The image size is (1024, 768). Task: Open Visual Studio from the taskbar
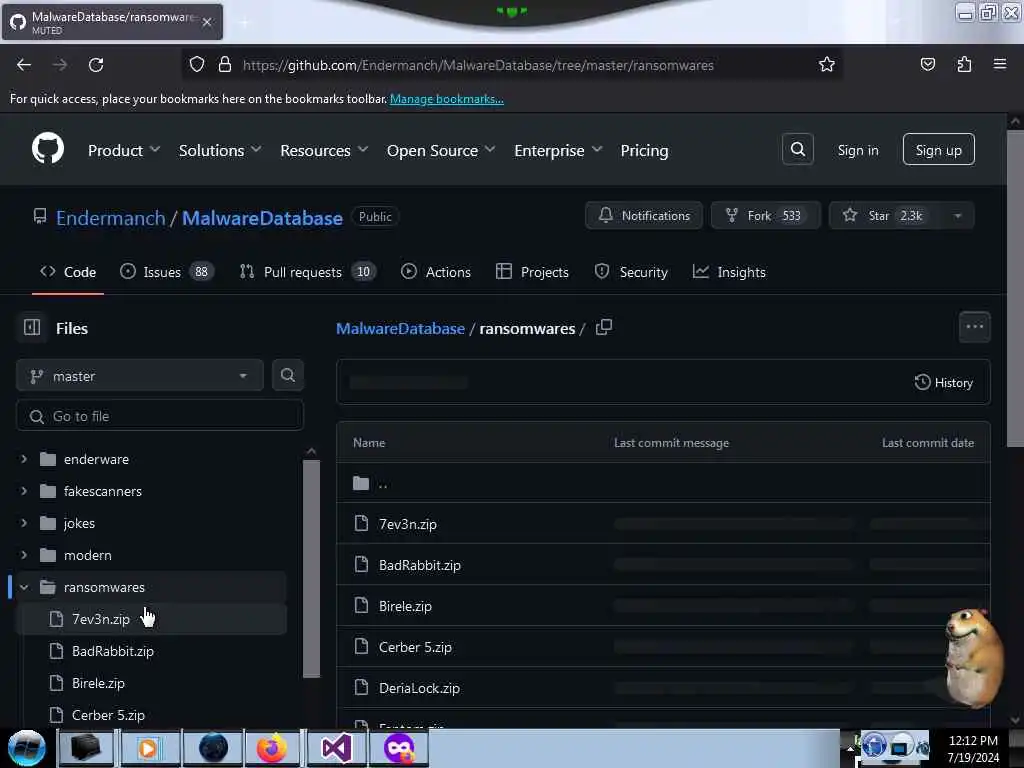click(x=336, y=748)
